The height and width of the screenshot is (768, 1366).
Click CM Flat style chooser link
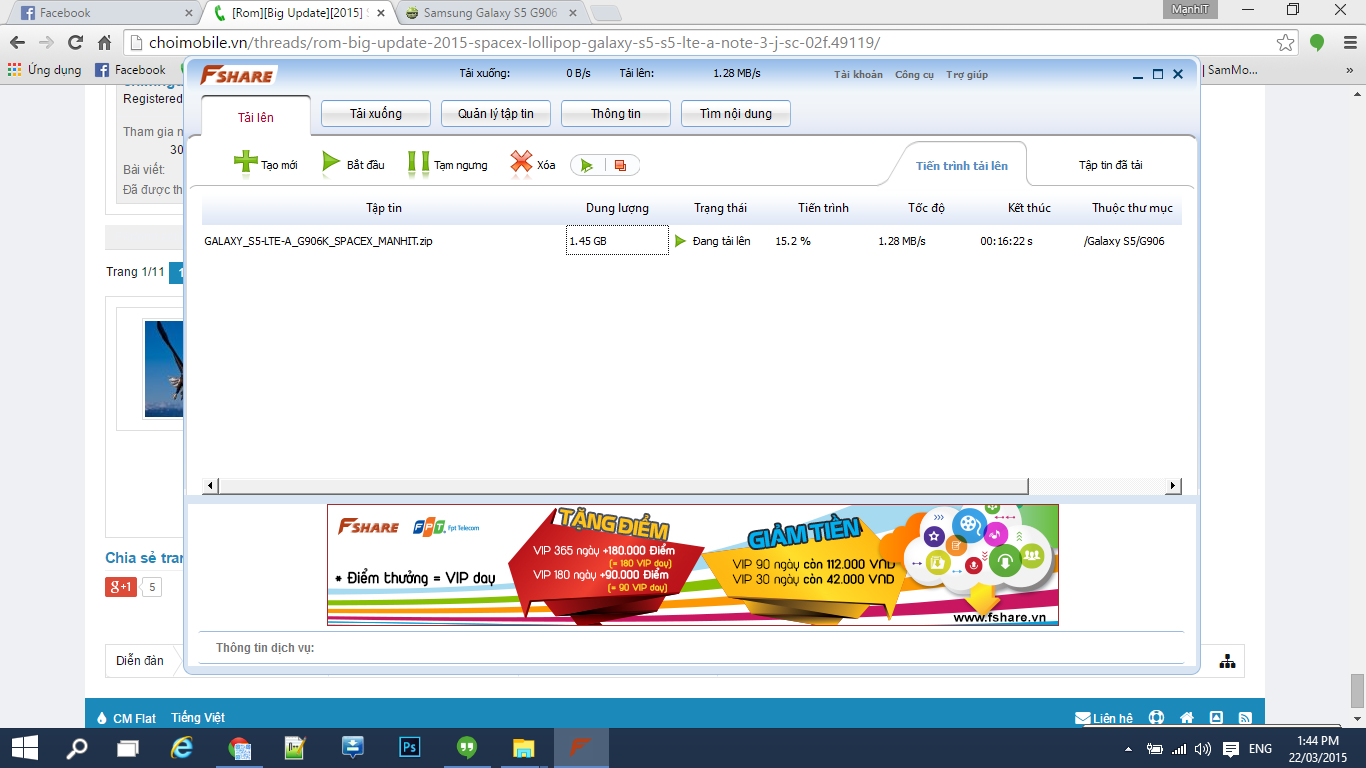tap(126, 718)
